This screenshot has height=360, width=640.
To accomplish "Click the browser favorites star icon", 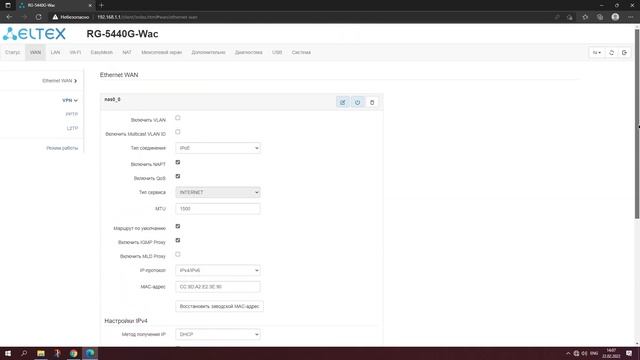I will [585, 17].
